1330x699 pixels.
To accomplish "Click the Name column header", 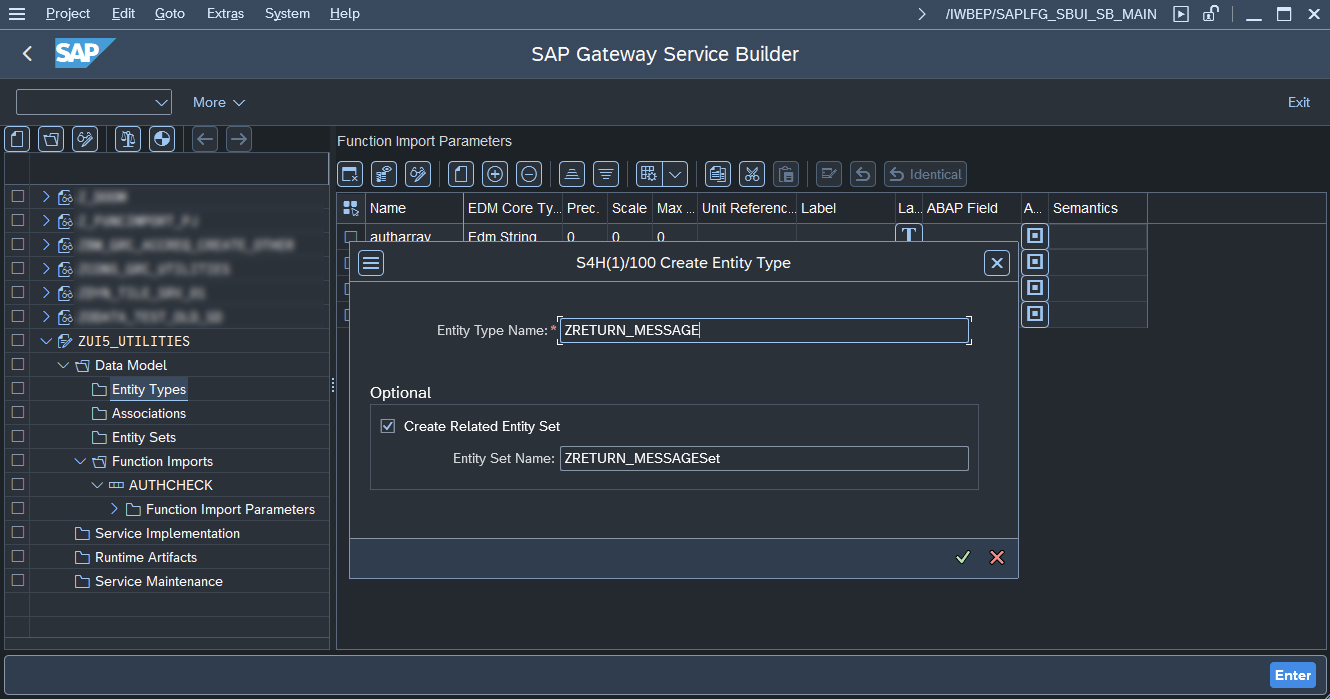I will click(415, 208).
